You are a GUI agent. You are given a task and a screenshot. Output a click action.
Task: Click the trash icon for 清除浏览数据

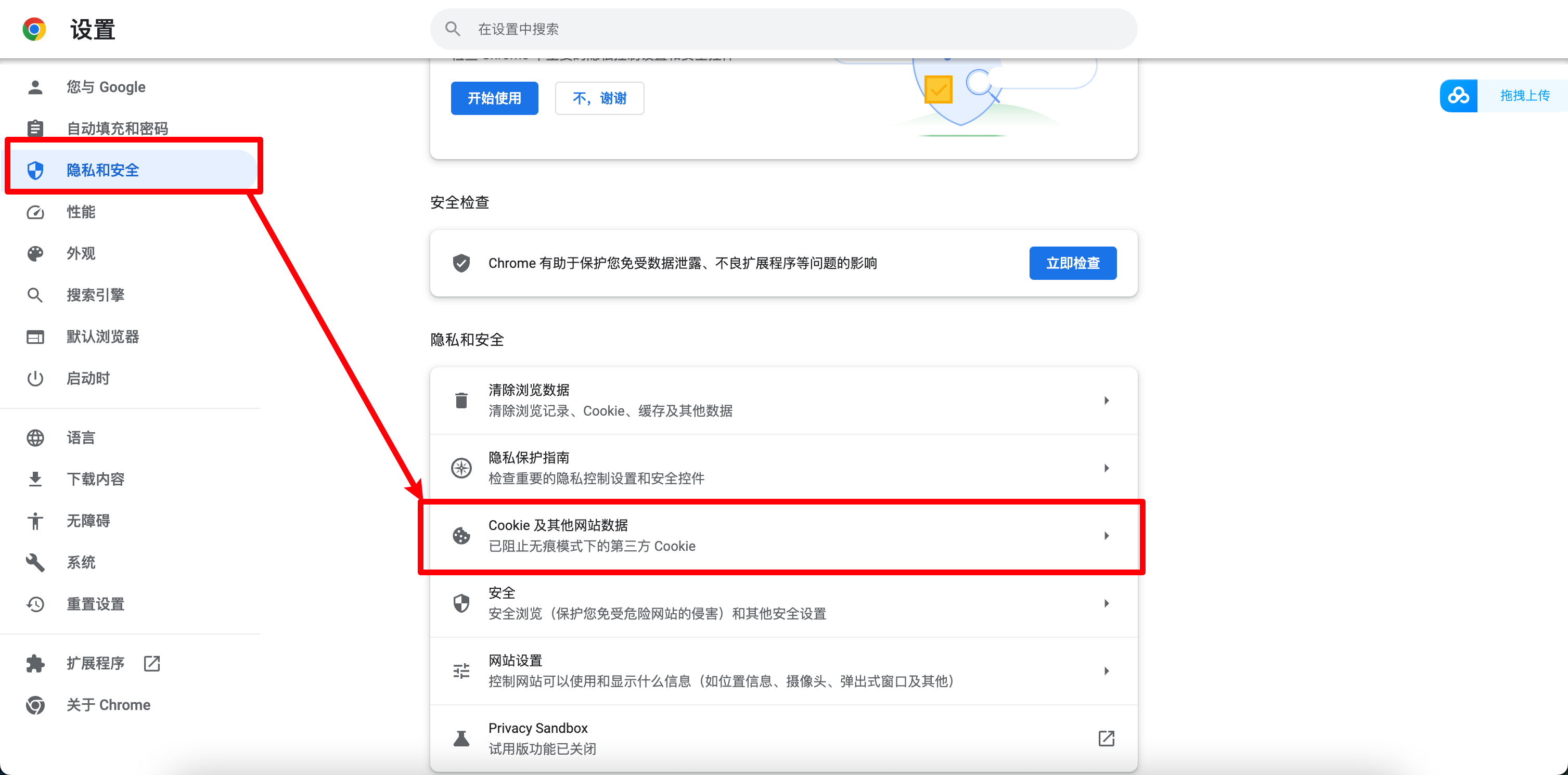coord(461,401)
